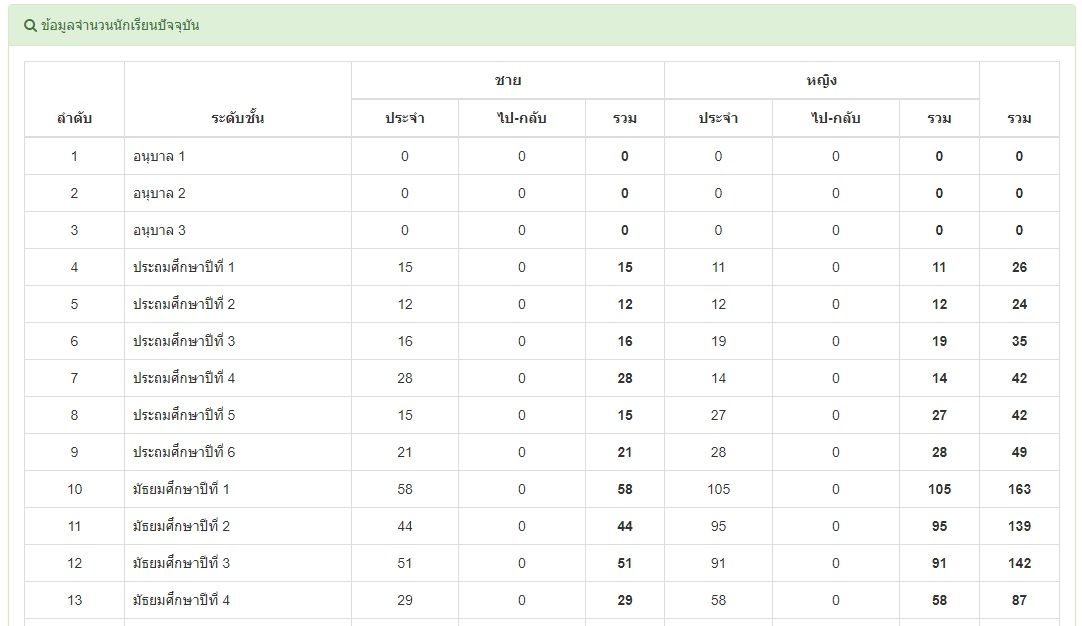Select the อนุบาล 1 row label
Image resolution: width=1082 pixels, height=626 pixels.
pyautogui.click(x=159, y=156)
